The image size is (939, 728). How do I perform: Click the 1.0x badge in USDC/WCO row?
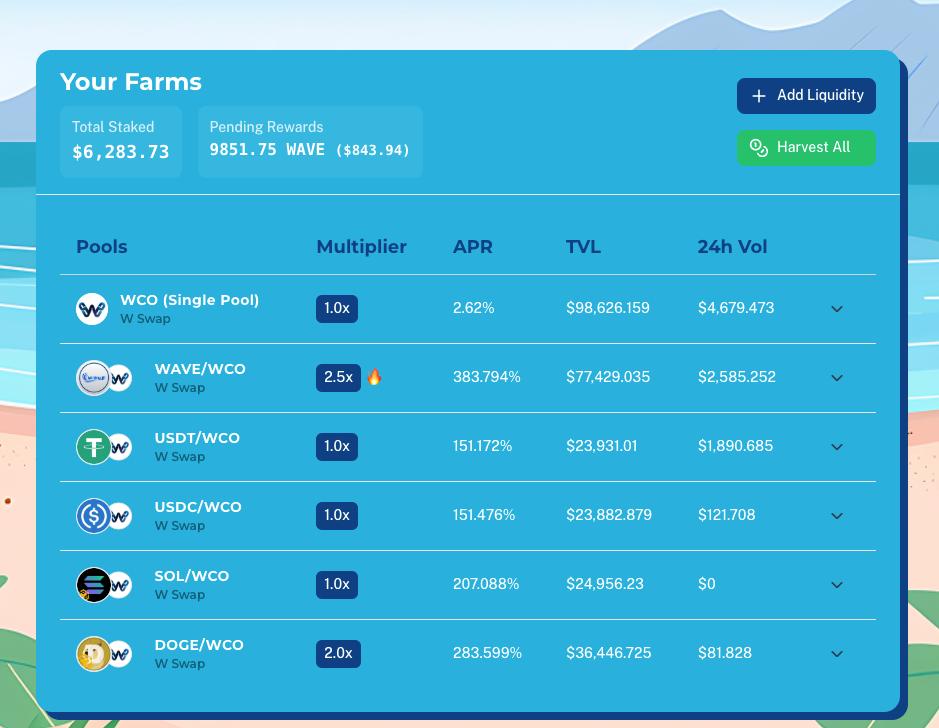[x=337, y=515]
